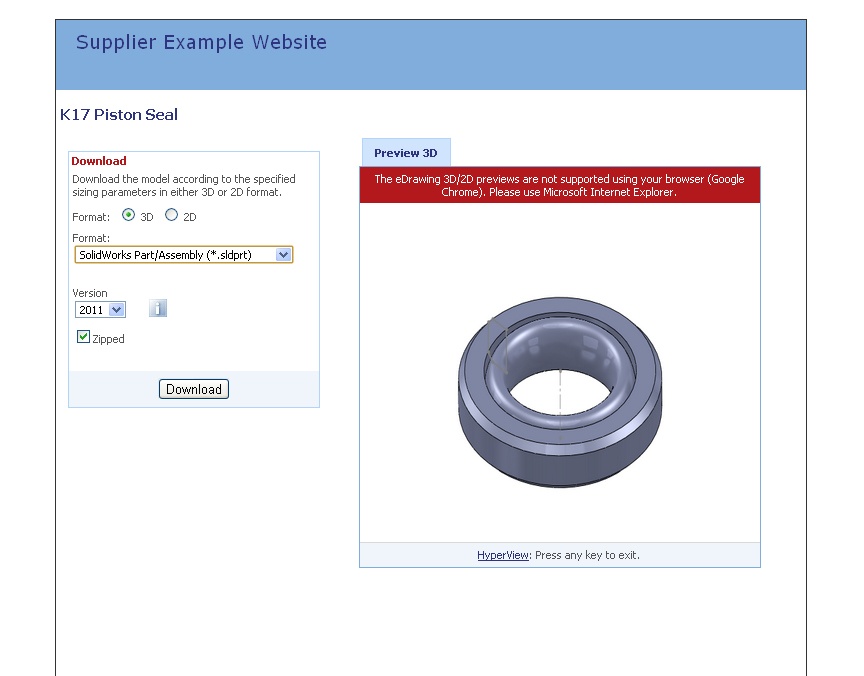Click the Supplier Example Website header title
Viewport: 864px width, 676px height.
click(201, 42)
